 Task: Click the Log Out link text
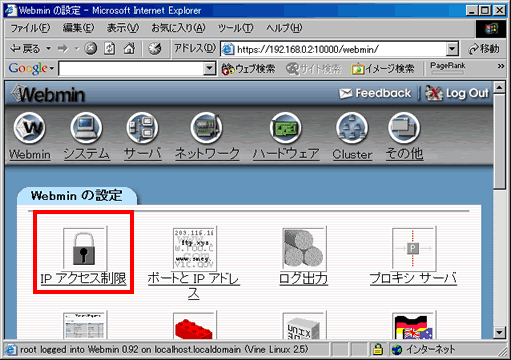coord(467,93)
